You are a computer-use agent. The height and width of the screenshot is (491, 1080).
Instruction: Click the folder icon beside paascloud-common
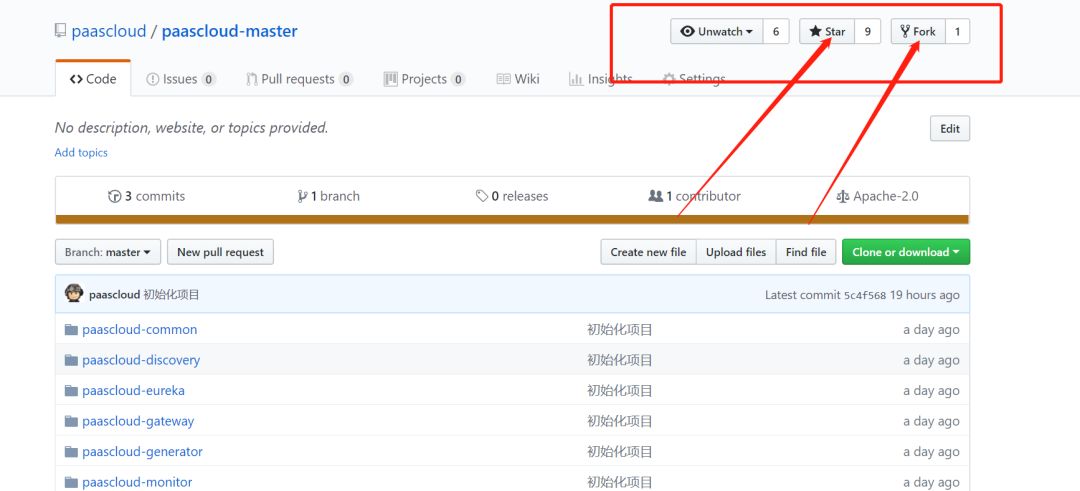[71, 330]
